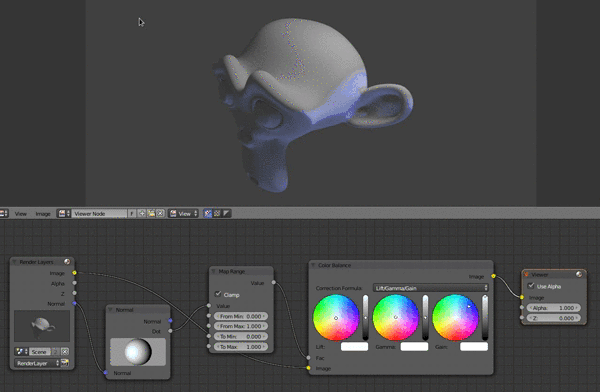Screen dimensions: 600x392
Task: Unlink the Scene in the Render Layers node
Action: pos(65,351)
